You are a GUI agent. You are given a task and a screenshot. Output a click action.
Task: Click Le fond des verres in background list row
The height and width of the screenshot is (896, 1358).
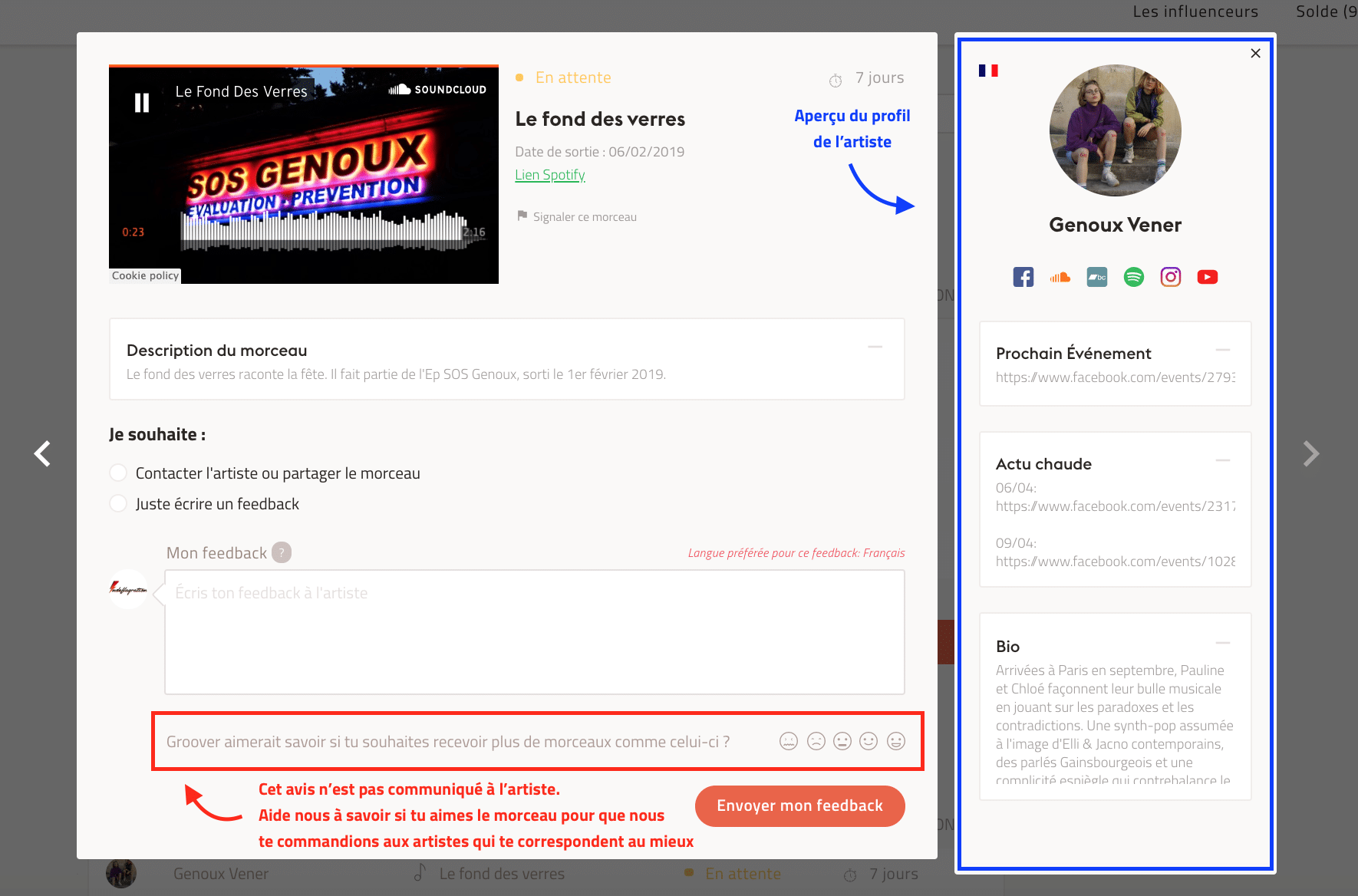click(502, 874)
